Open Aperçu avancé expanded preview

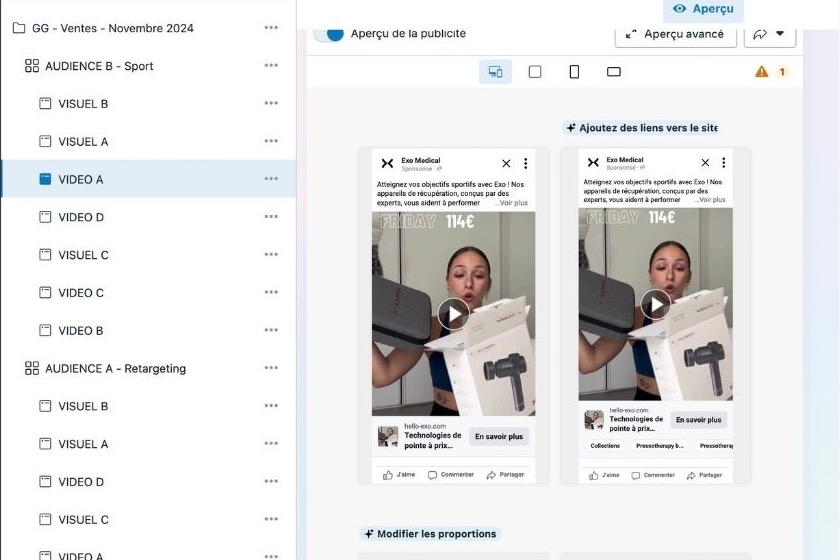coord(676,34)
